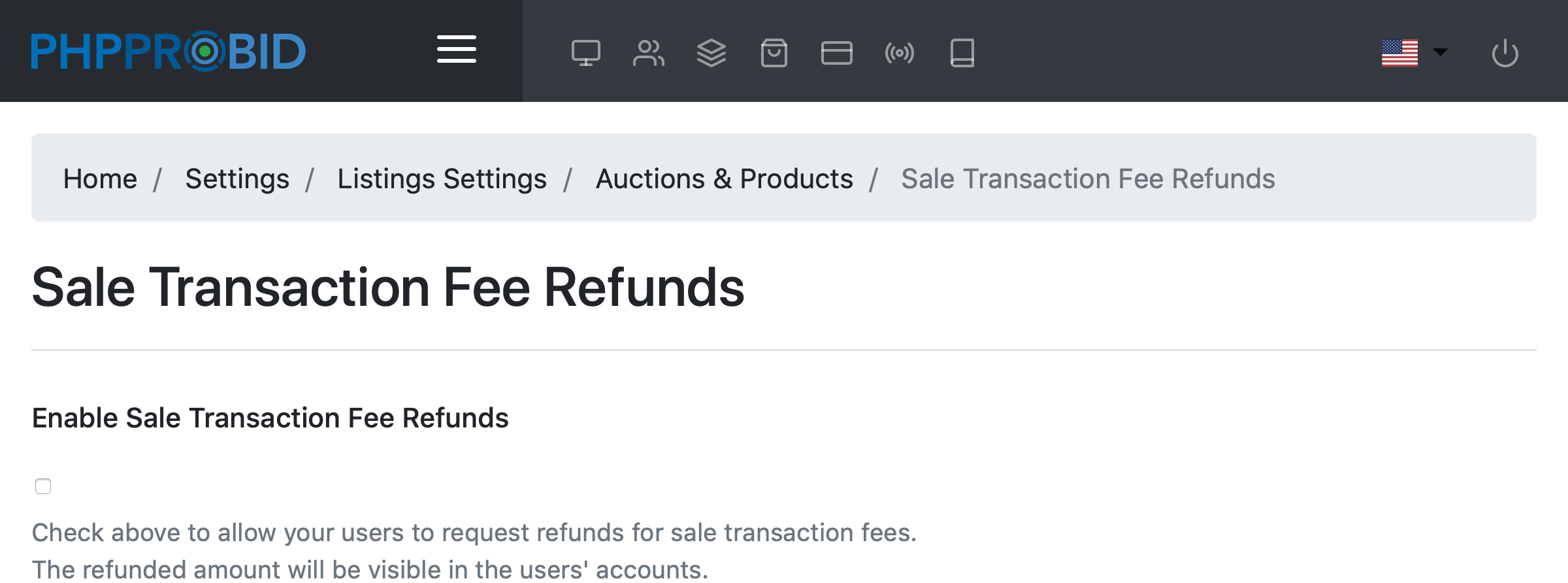Open the shopping bag icon

coord(774,53)
